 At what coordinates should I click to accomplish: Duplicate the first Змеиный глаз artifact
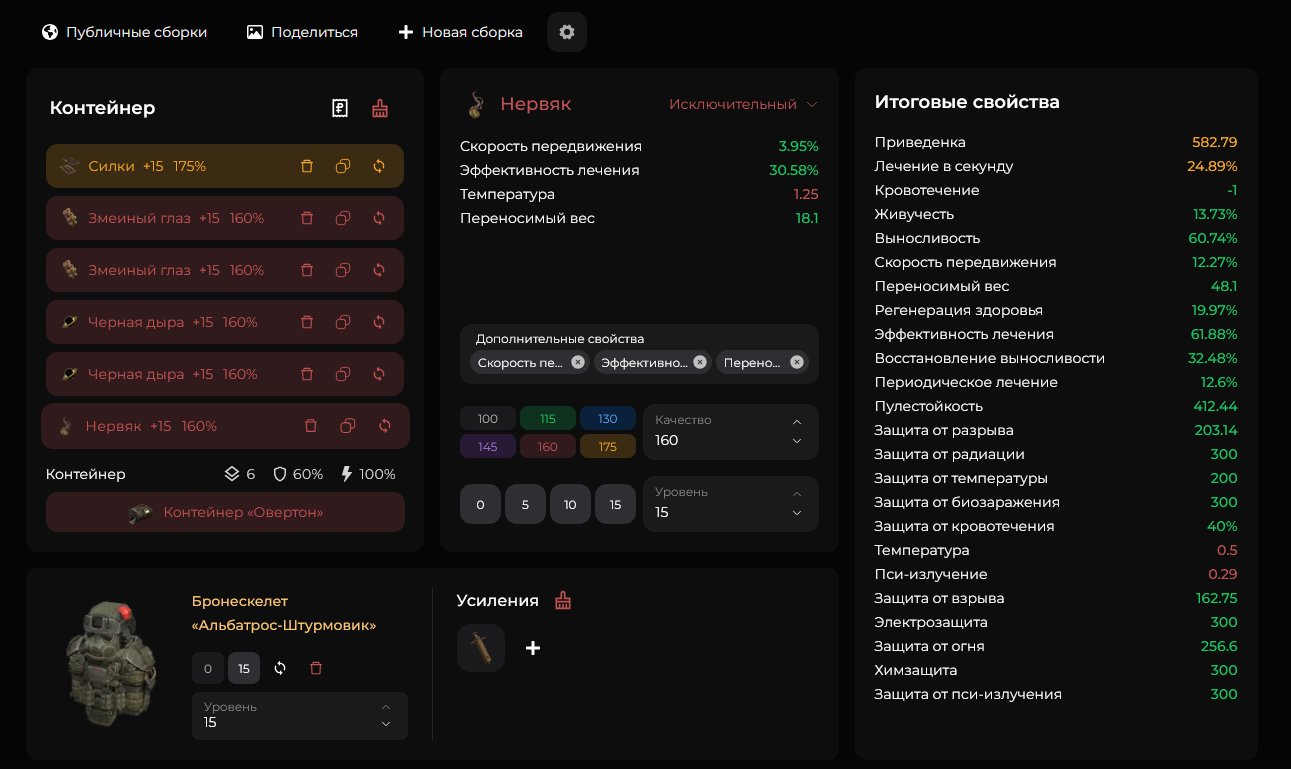(343, 218)
